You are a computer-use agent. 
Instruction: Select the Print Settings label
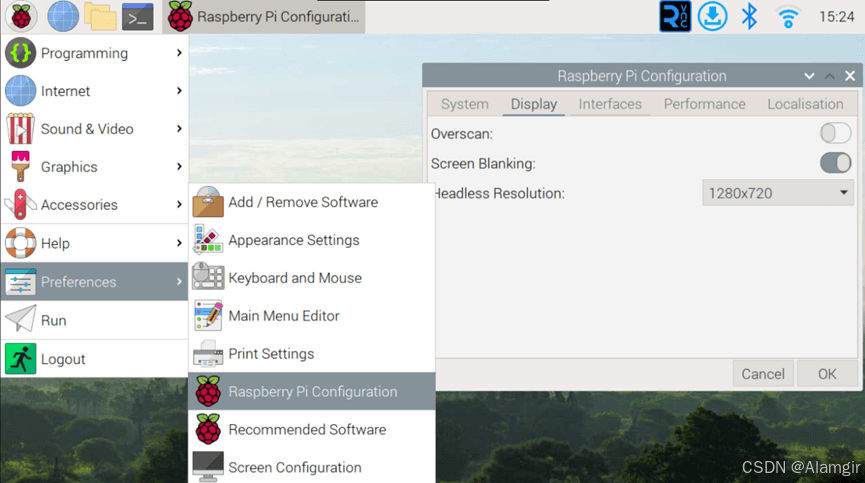[271, 354]
